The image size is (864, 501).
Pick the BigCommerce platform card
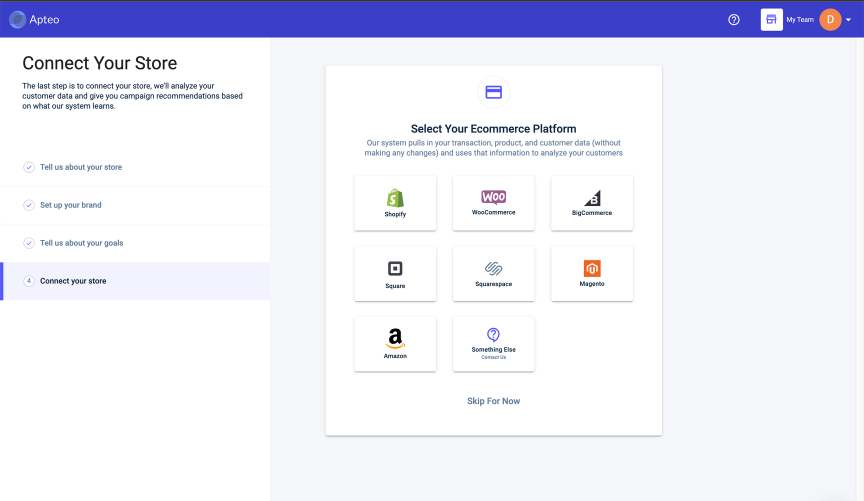click(x=592, y=203)
